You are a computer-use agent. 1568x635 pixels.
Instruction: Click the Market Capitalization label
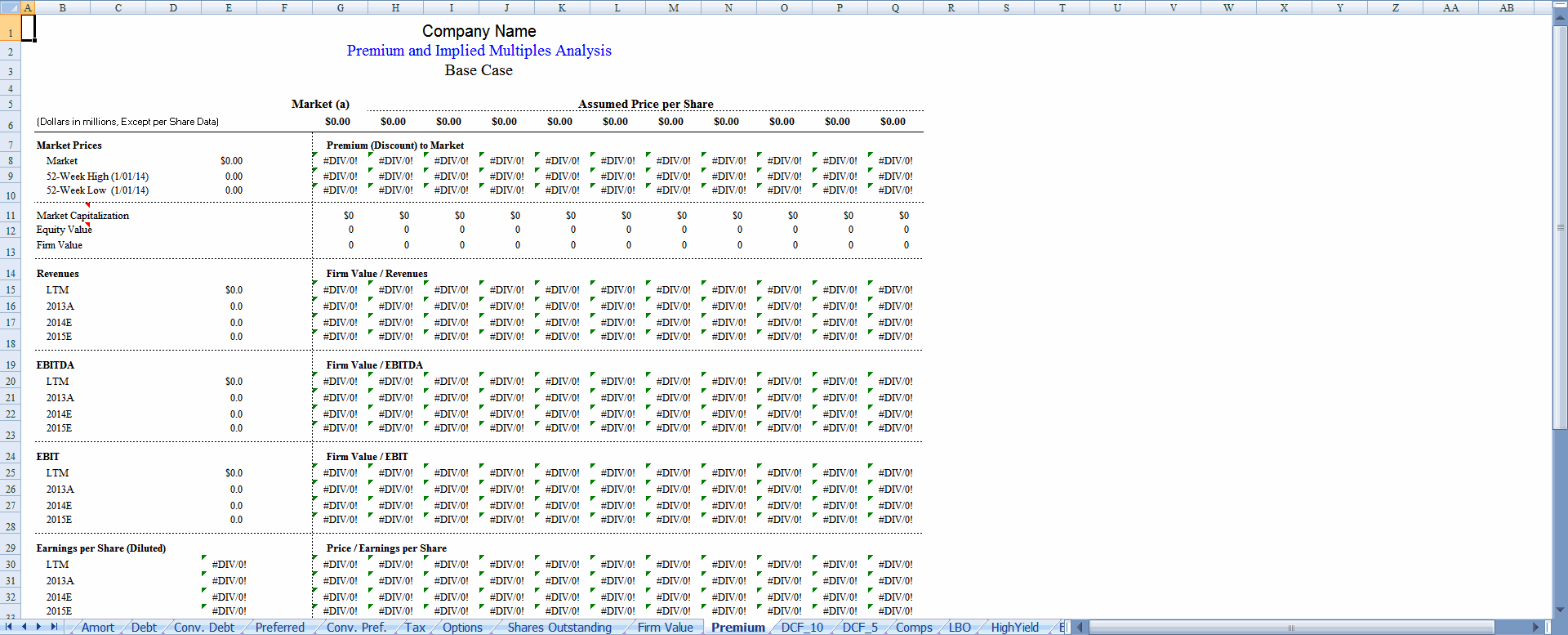pos(82,216)
